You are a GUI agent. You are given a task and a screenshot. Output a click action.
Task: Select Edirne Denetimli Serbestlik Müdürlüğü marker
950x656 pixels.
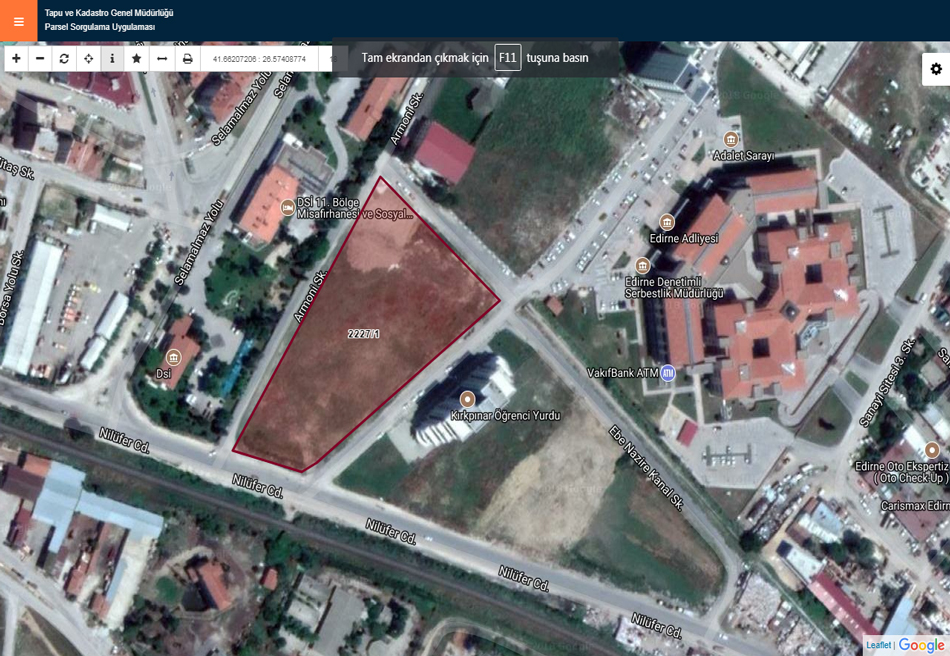[642, 265]
